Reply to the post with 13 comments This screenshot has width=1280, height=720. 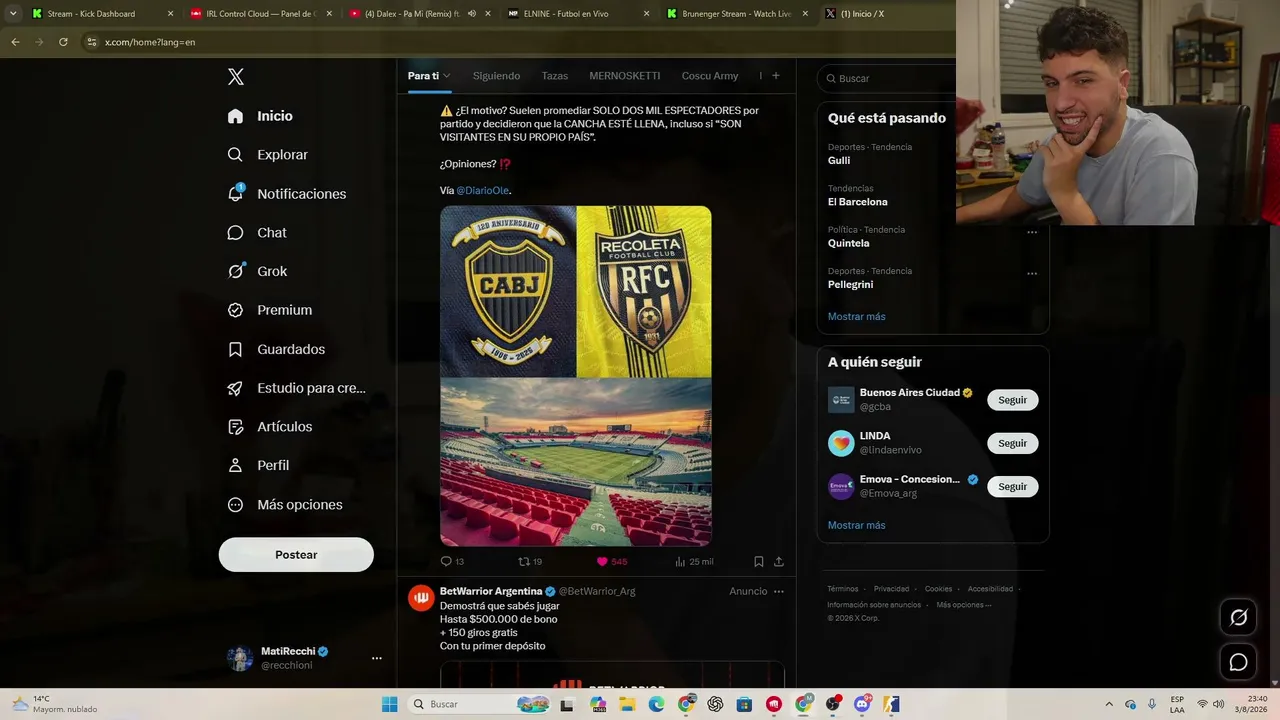452,562
